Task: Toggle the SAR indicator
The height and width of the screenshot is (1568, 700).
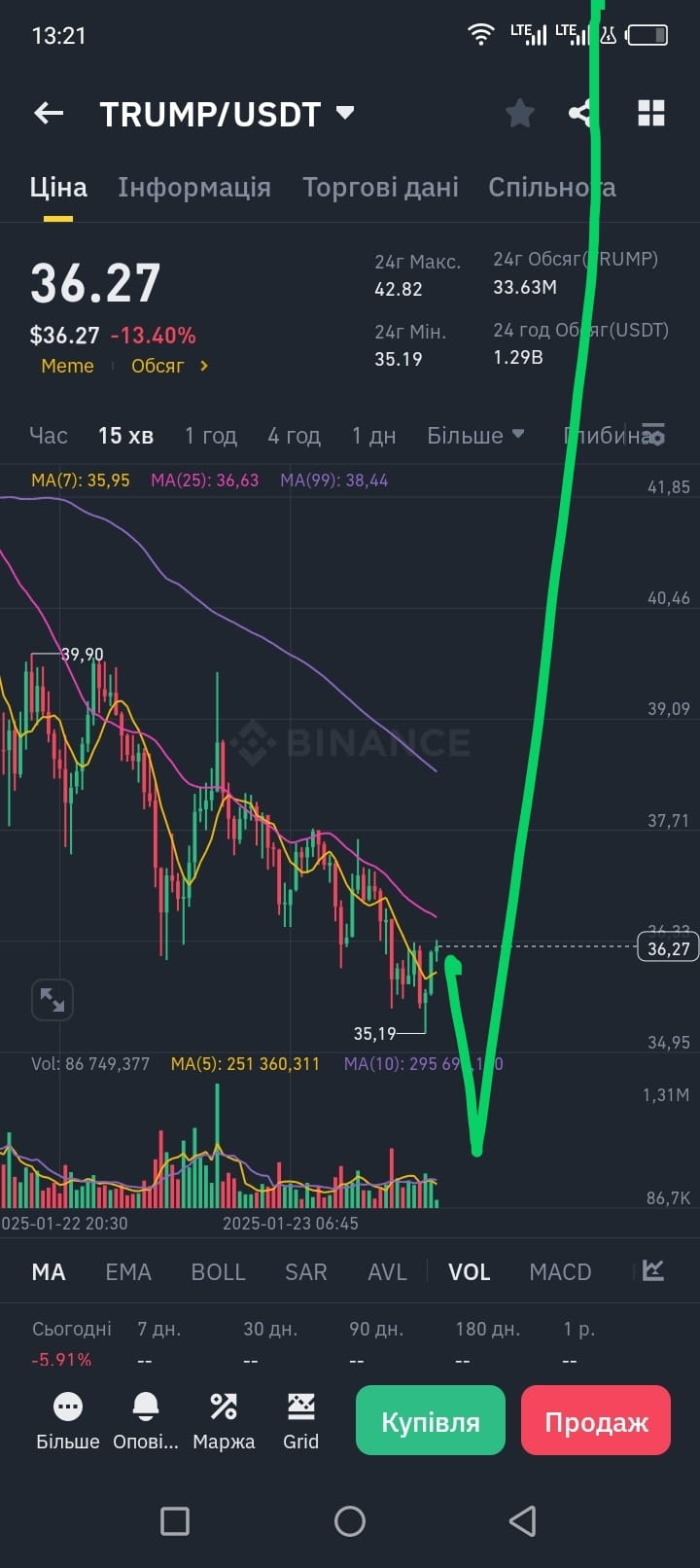Action: (305, 1271)
